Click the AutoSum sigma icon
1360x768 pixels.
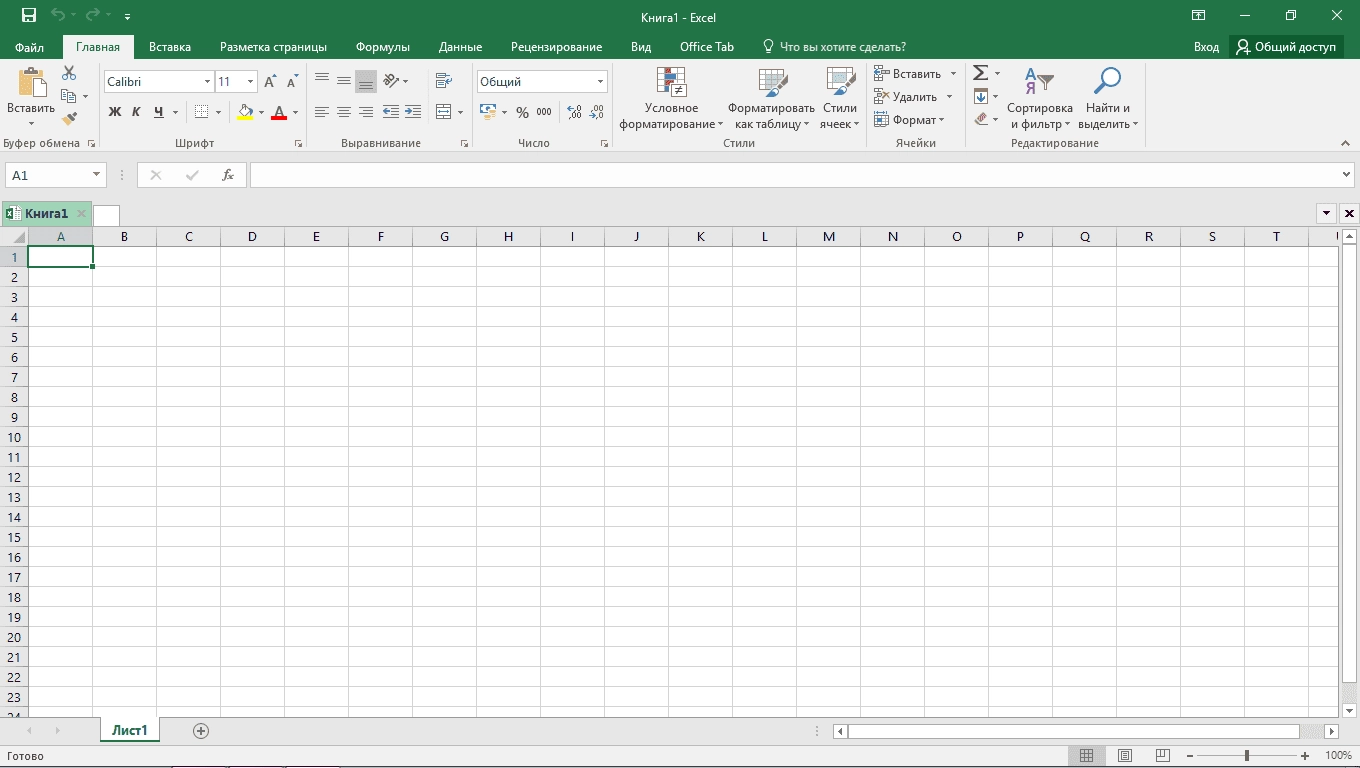(x=981, y=73)
